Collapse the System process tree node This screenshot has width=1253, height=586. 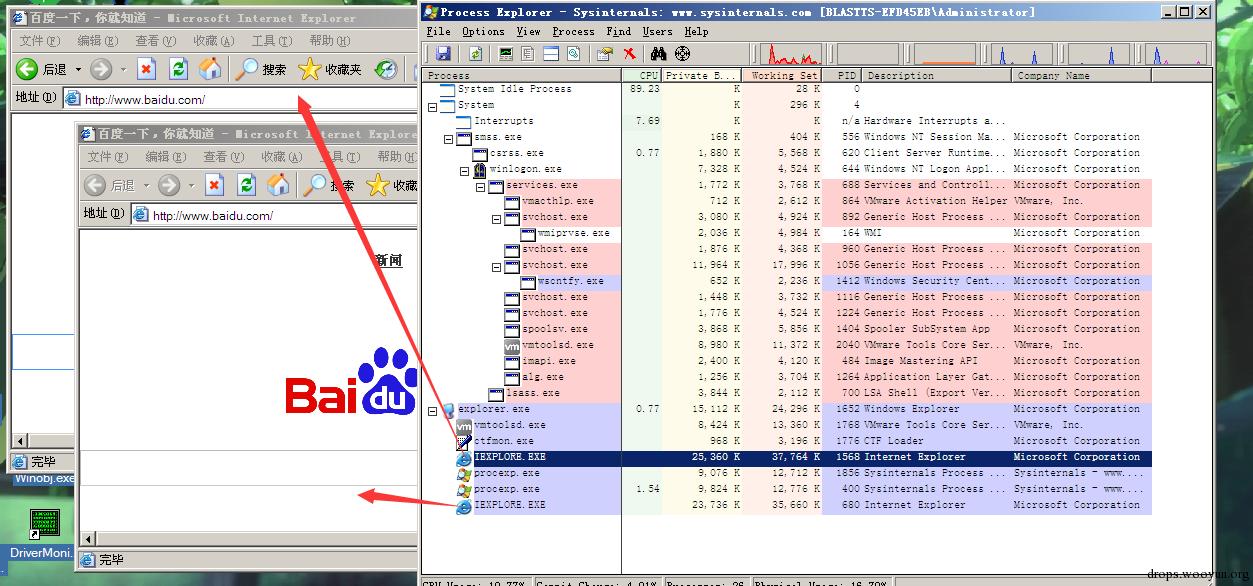pos(432,105)
